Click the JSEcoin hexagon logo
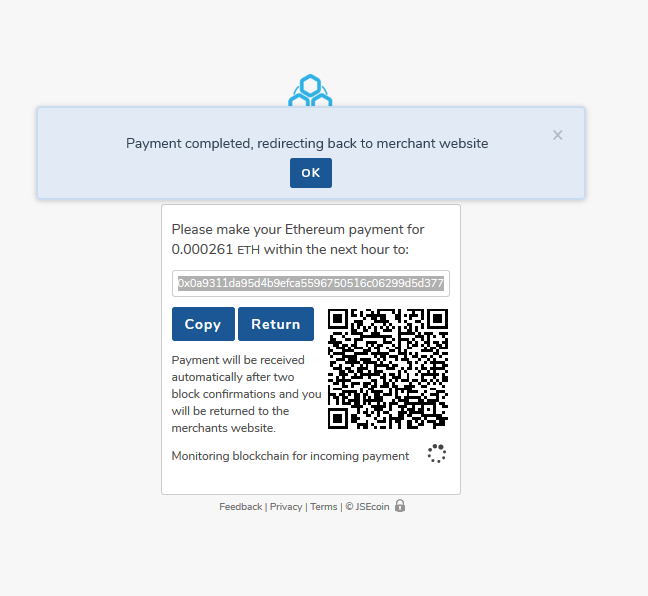648x596 pixels. (x=310, y=90)
